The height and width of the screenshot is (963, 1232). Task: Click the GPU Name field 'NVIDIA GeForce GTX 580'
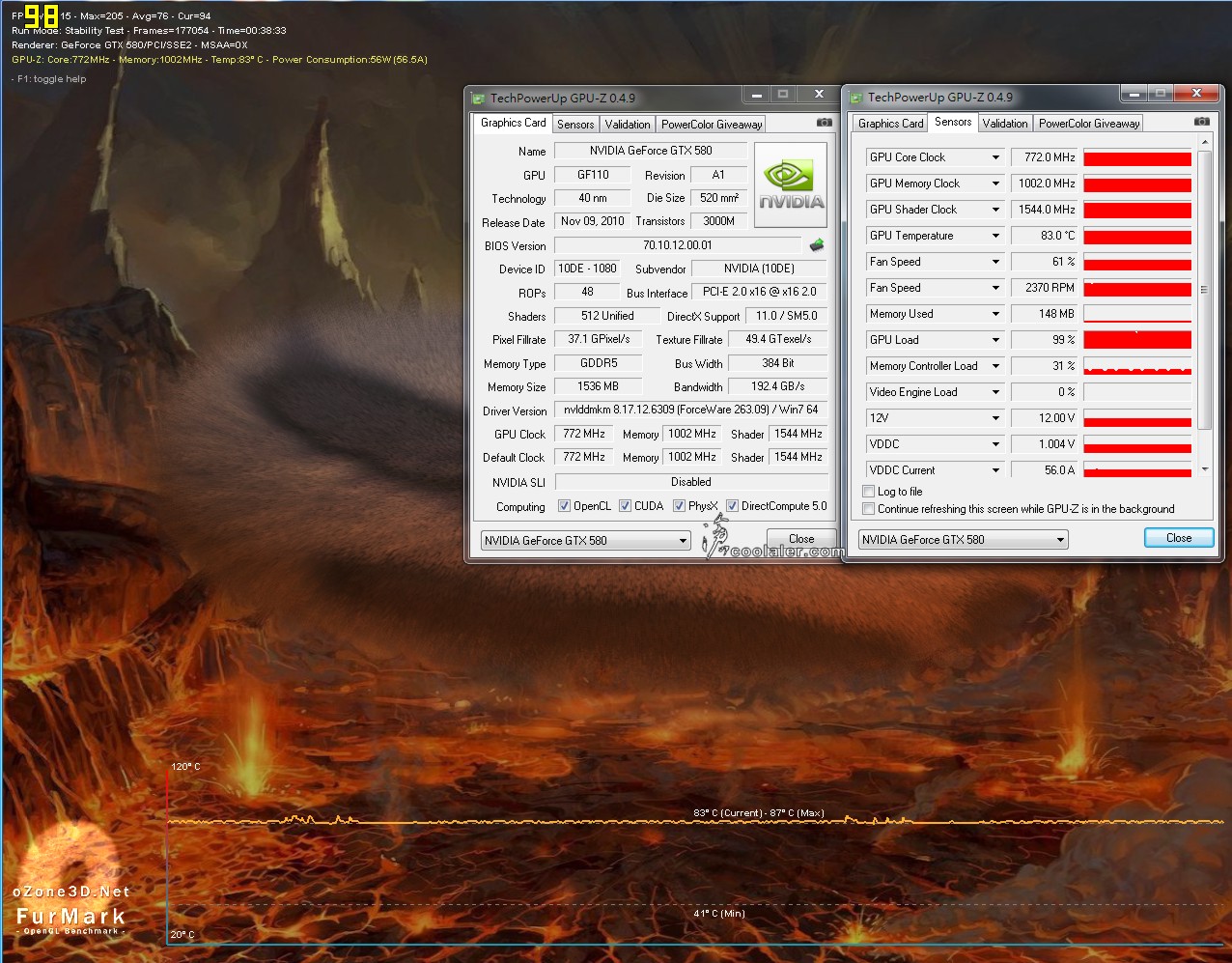point(650,151)
